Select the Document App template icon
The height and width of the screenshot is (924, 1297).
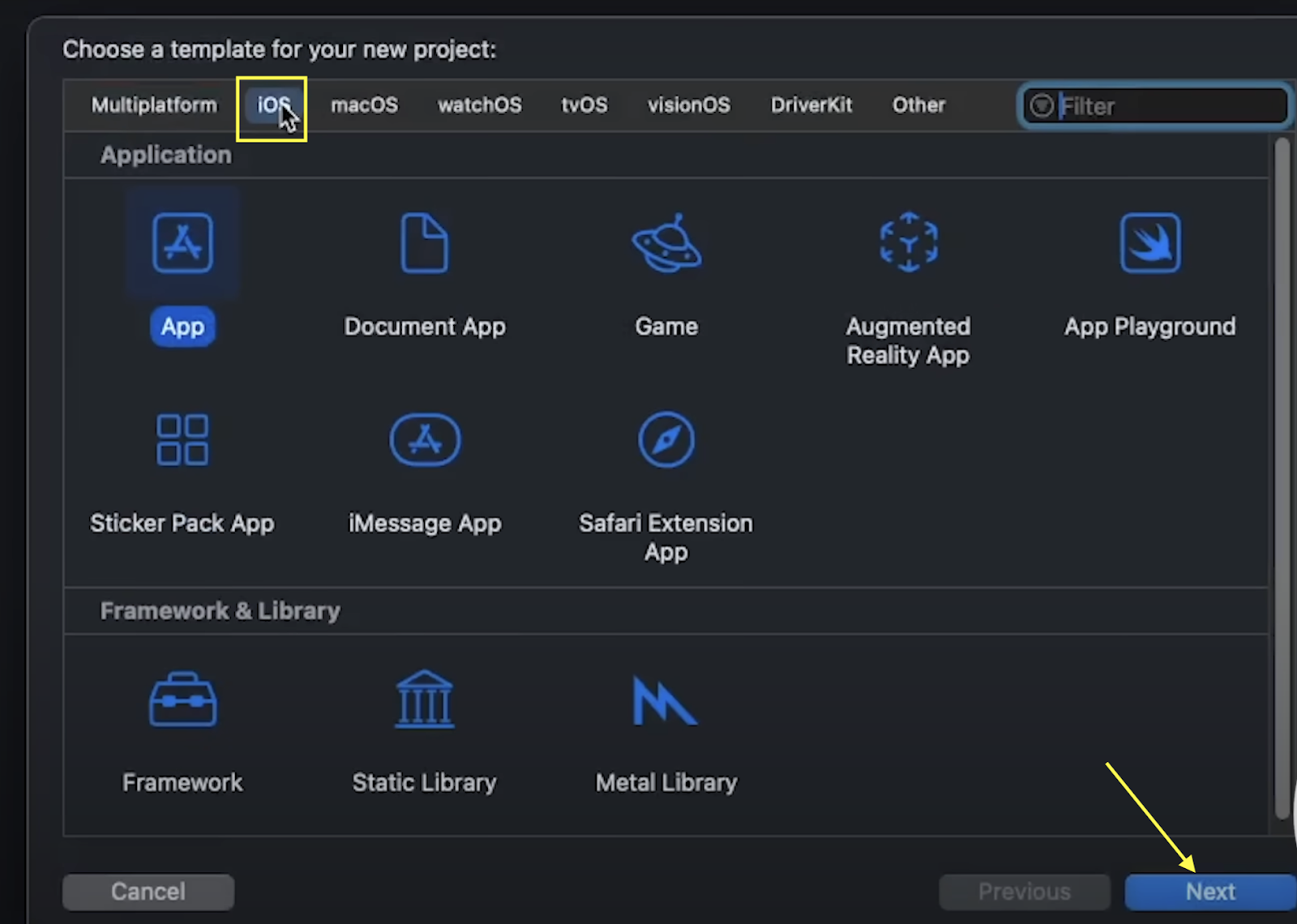(424, 243)
